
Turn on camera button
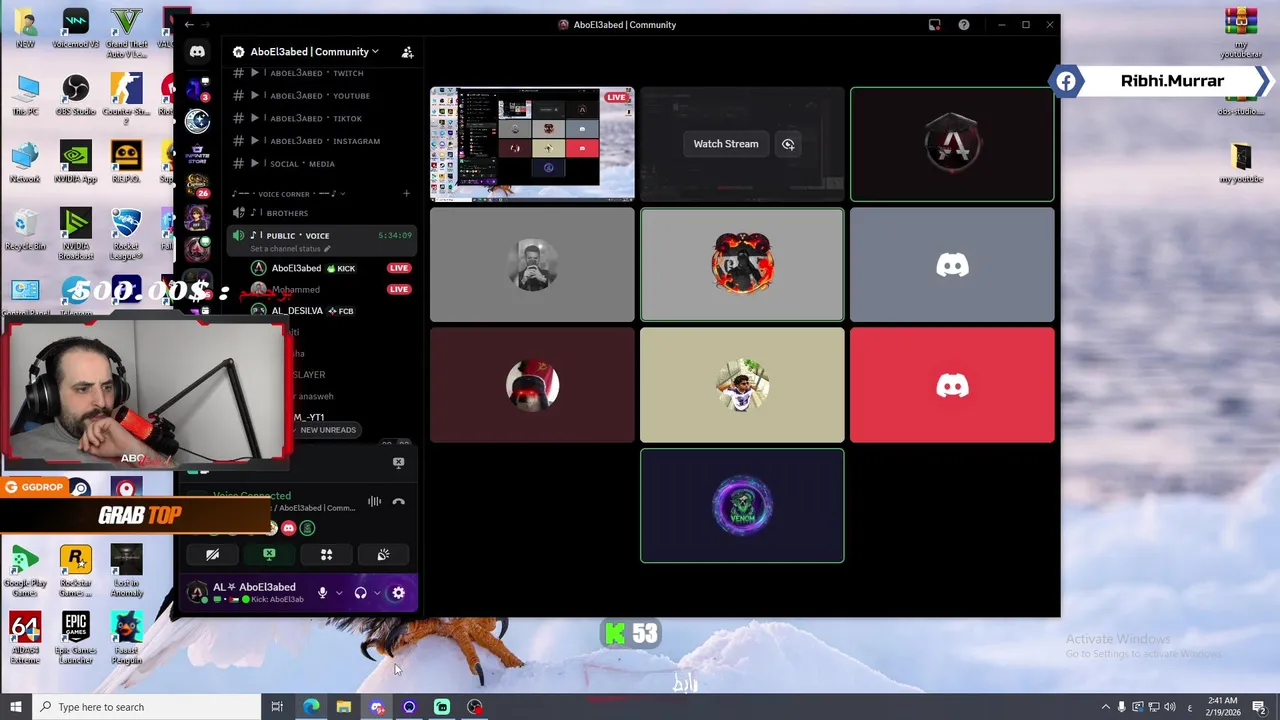click(212, 555)
